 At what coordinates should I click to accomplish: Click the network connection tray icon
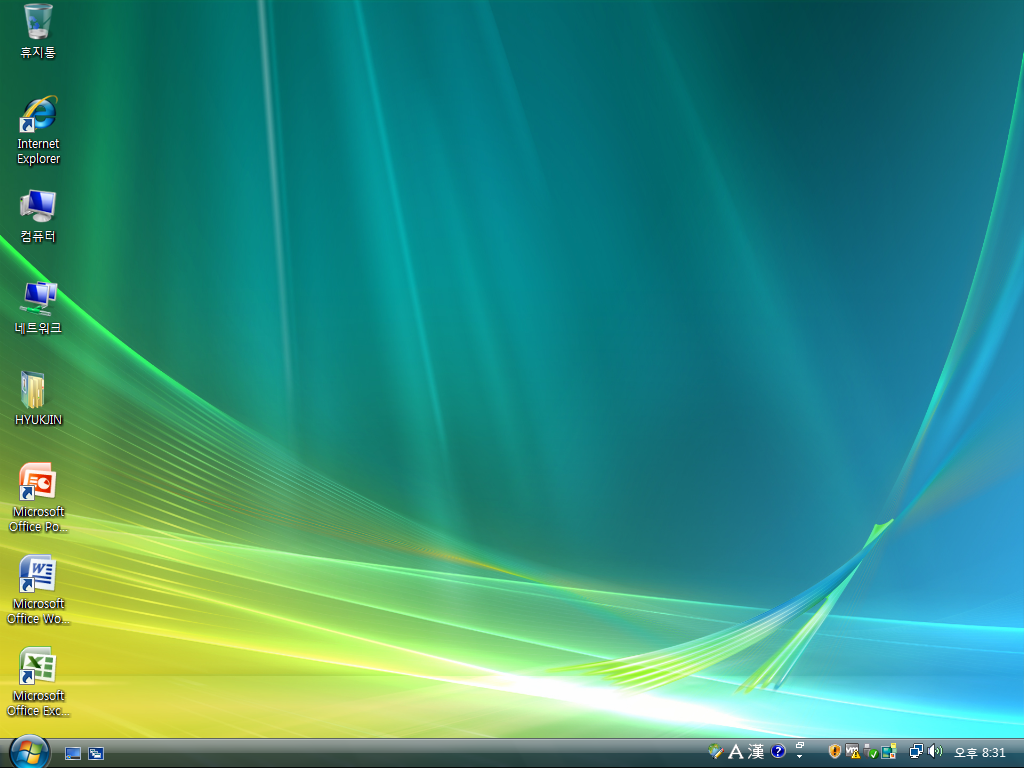click(x=917, y=752)
